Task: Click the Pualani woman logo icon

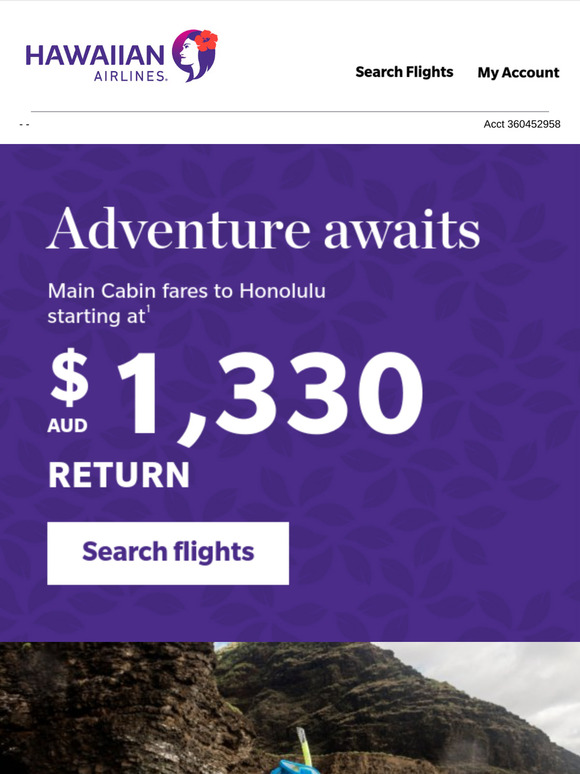Action: tap(194, 55)
